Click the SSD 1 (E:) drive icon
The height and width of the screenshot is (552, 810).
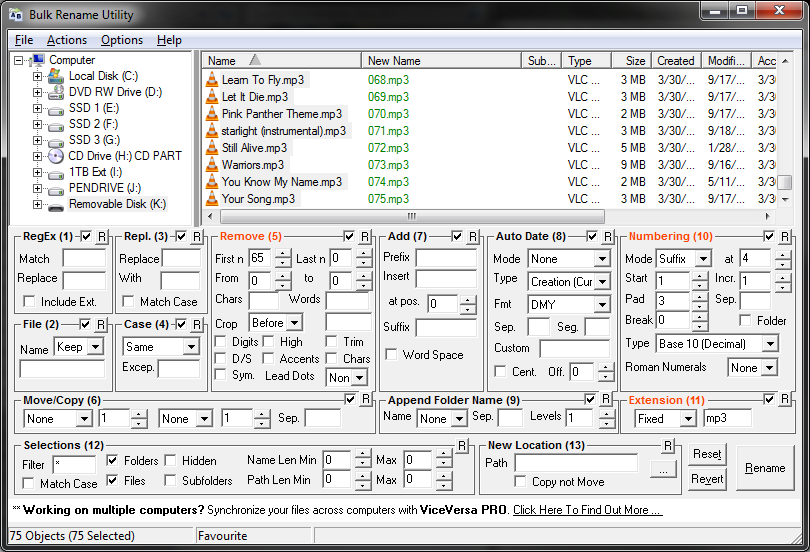pyautogui.click(x=56, y=109)
